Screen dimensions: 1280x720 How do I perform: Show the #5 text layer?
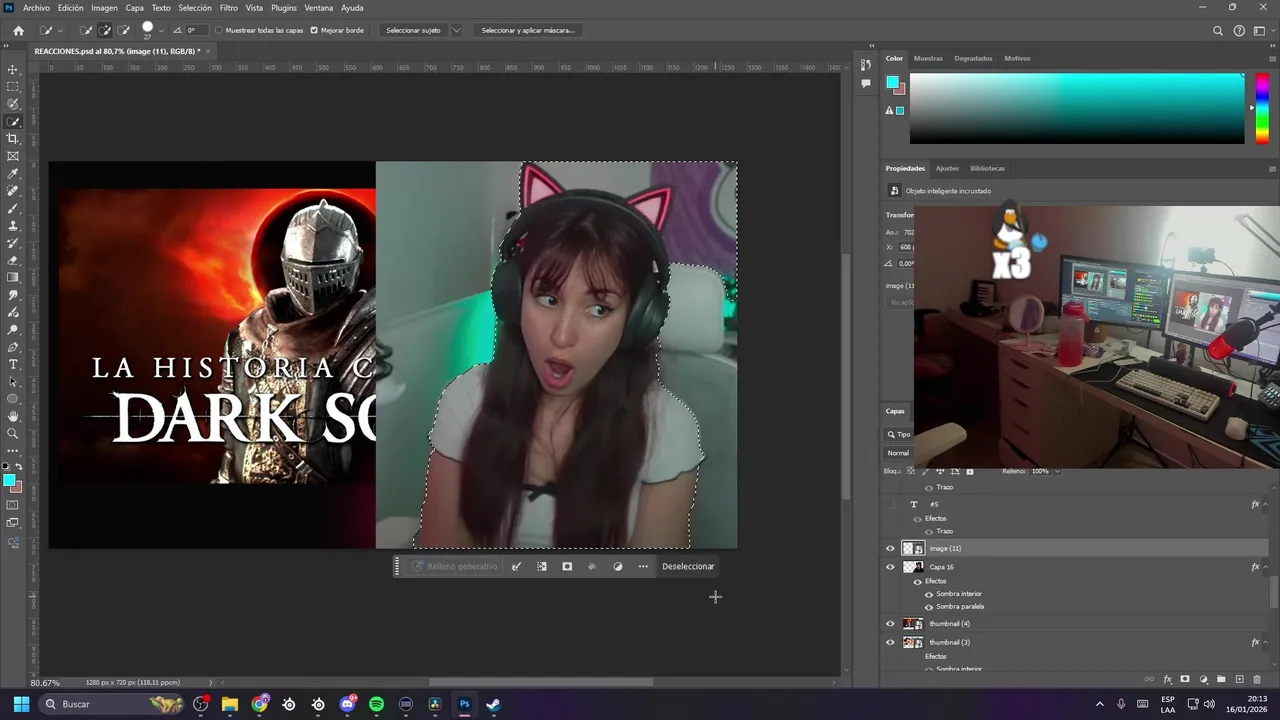point(890,505)
